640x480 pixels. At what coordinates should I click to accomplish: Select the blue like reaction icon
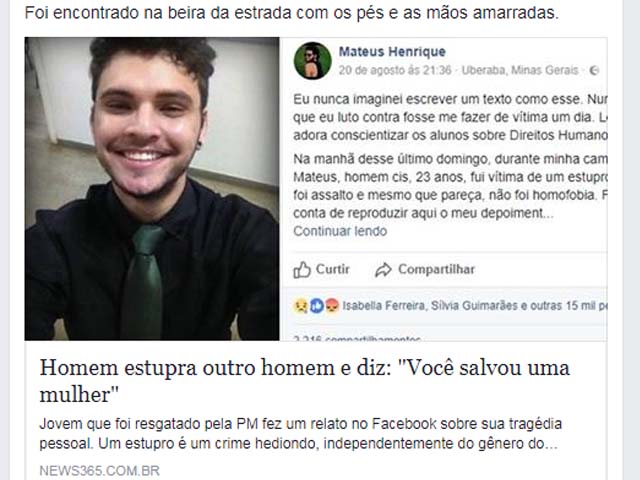[x=316, y=306]
